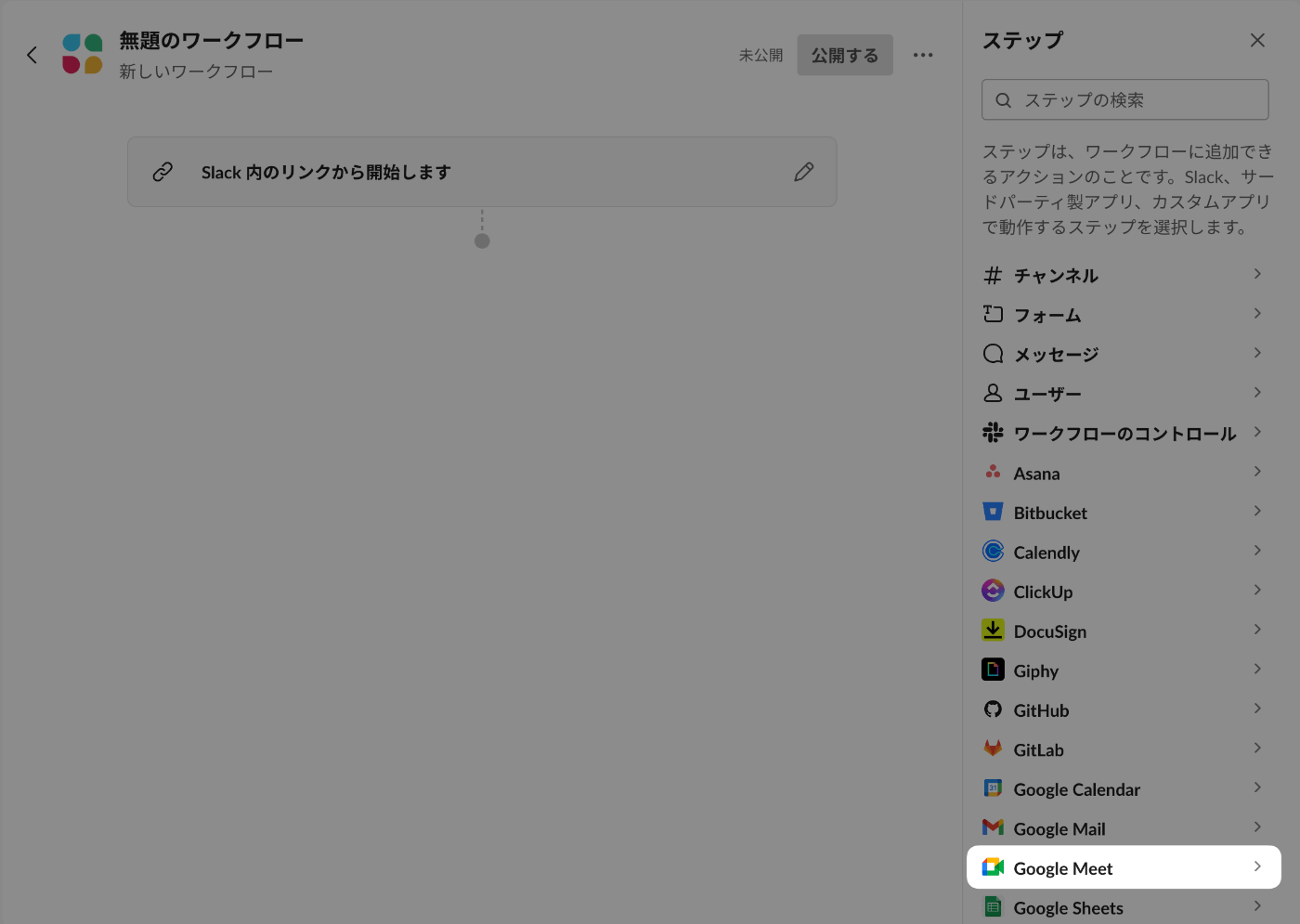Click the search magnifier icon
Image resolution: width=1300 pixels, height=924 pixels.
click(1004, 100)
